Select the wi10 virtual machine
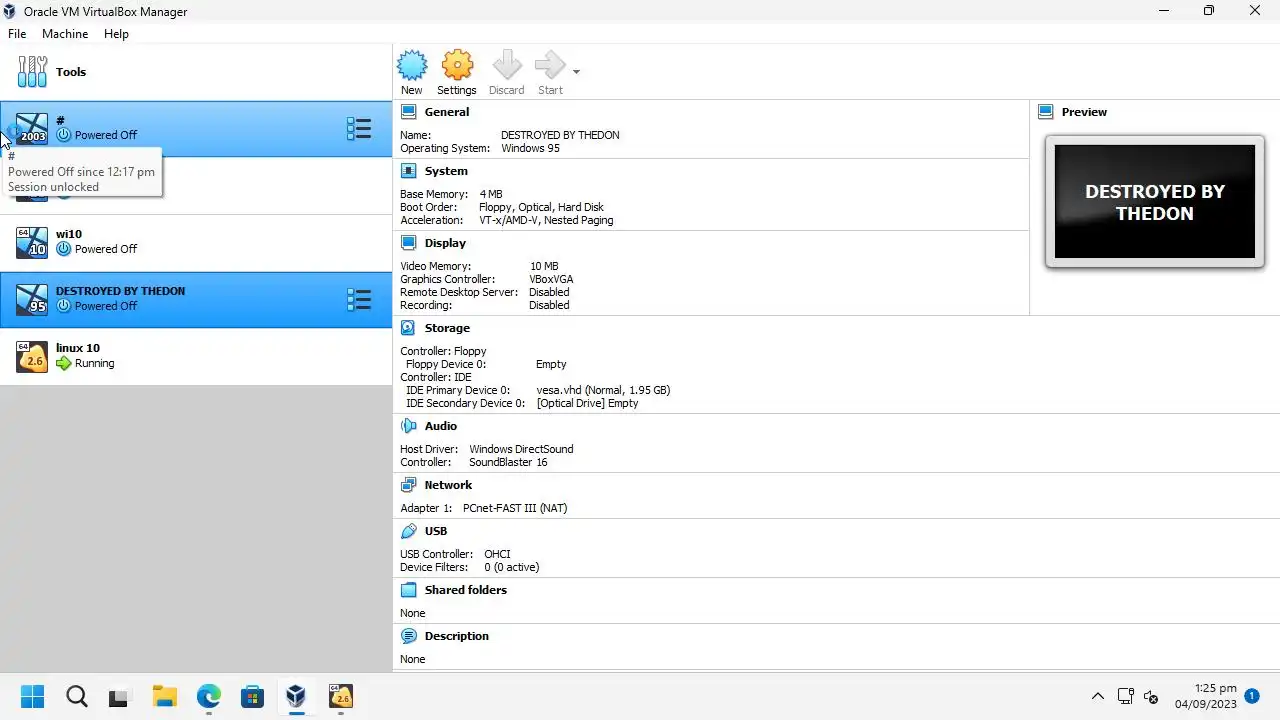 click(196, 242)
